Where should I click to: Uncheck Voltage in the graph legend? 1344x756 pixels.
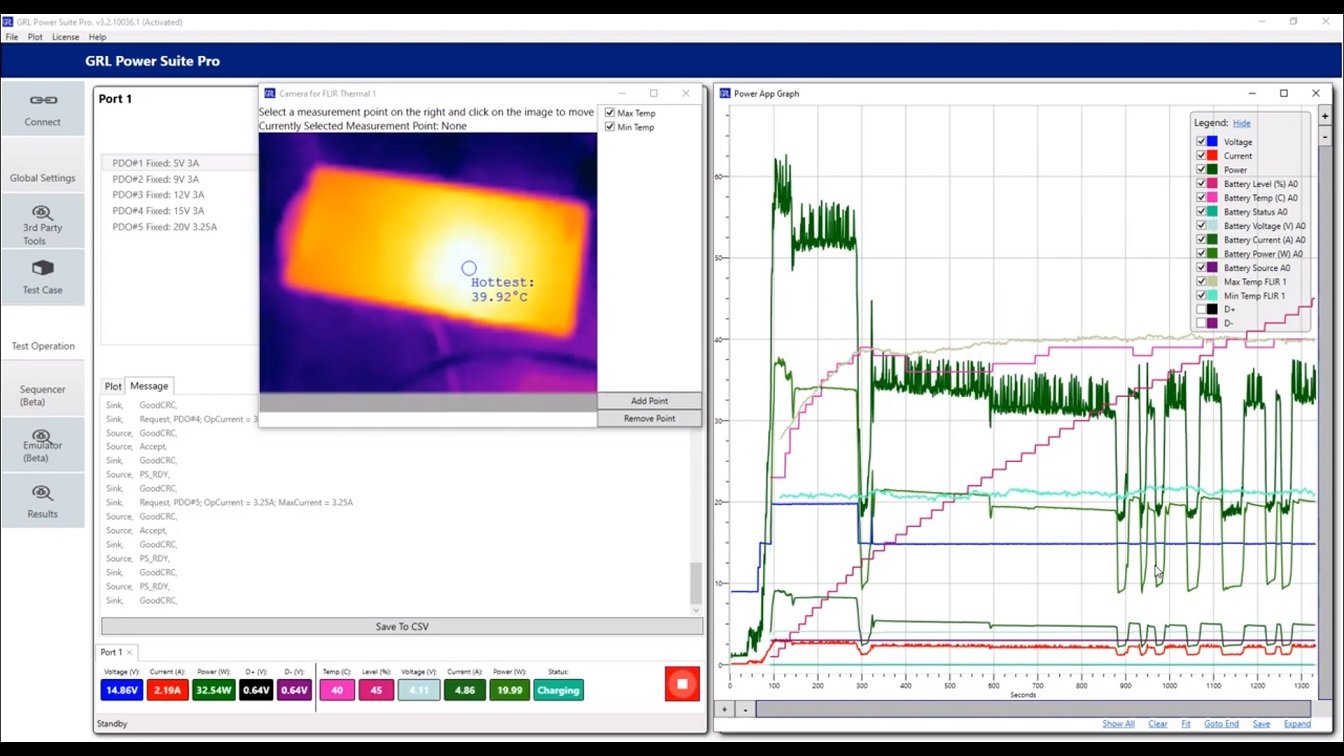pyautogui.click(x=1201, y=142)
